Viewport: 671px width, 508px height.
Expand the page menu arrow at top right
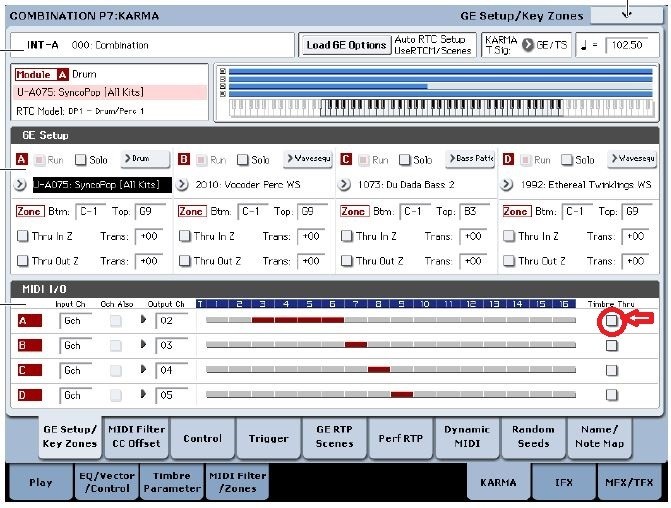tap(626, 15)
